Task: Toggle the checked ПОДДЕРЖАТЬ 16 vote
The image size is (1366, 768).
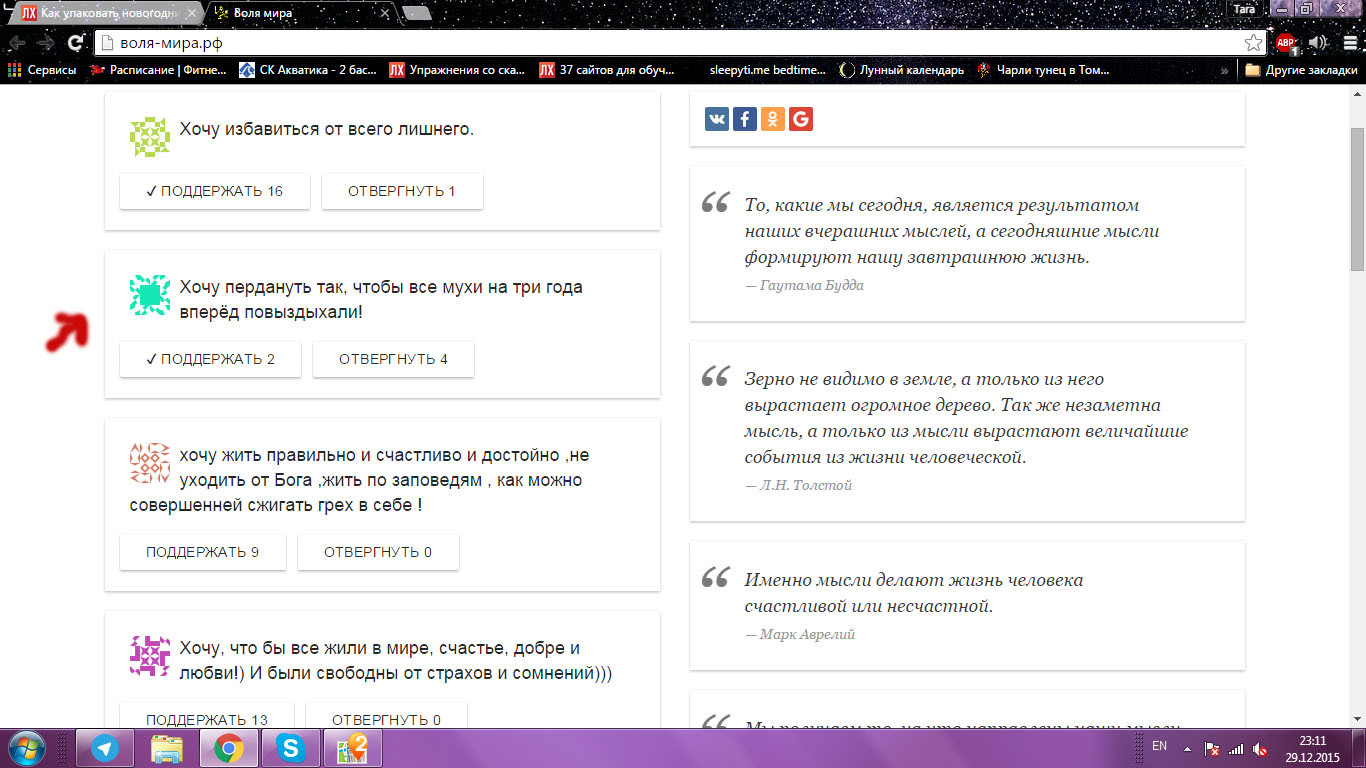Action: click(x=214, y=191)
